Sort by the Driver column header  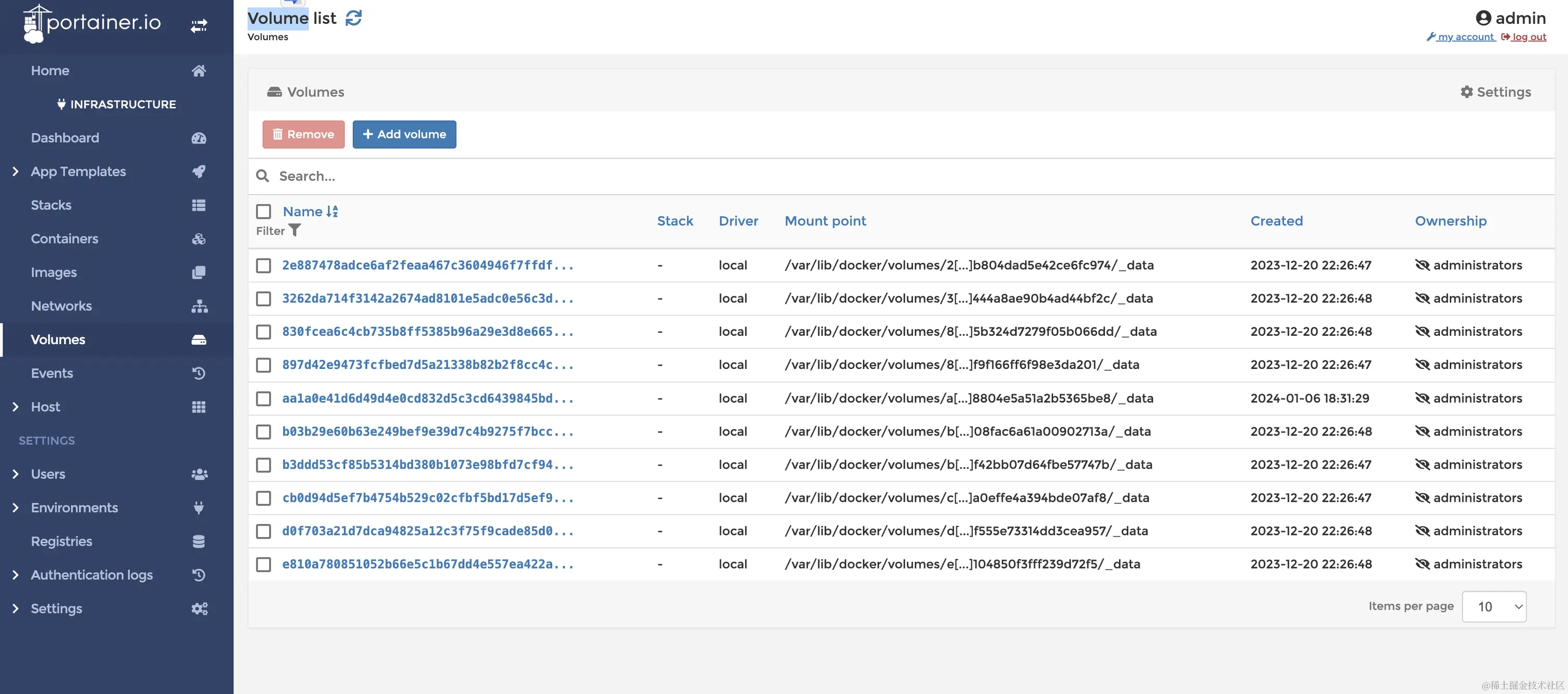pos(738,221)
